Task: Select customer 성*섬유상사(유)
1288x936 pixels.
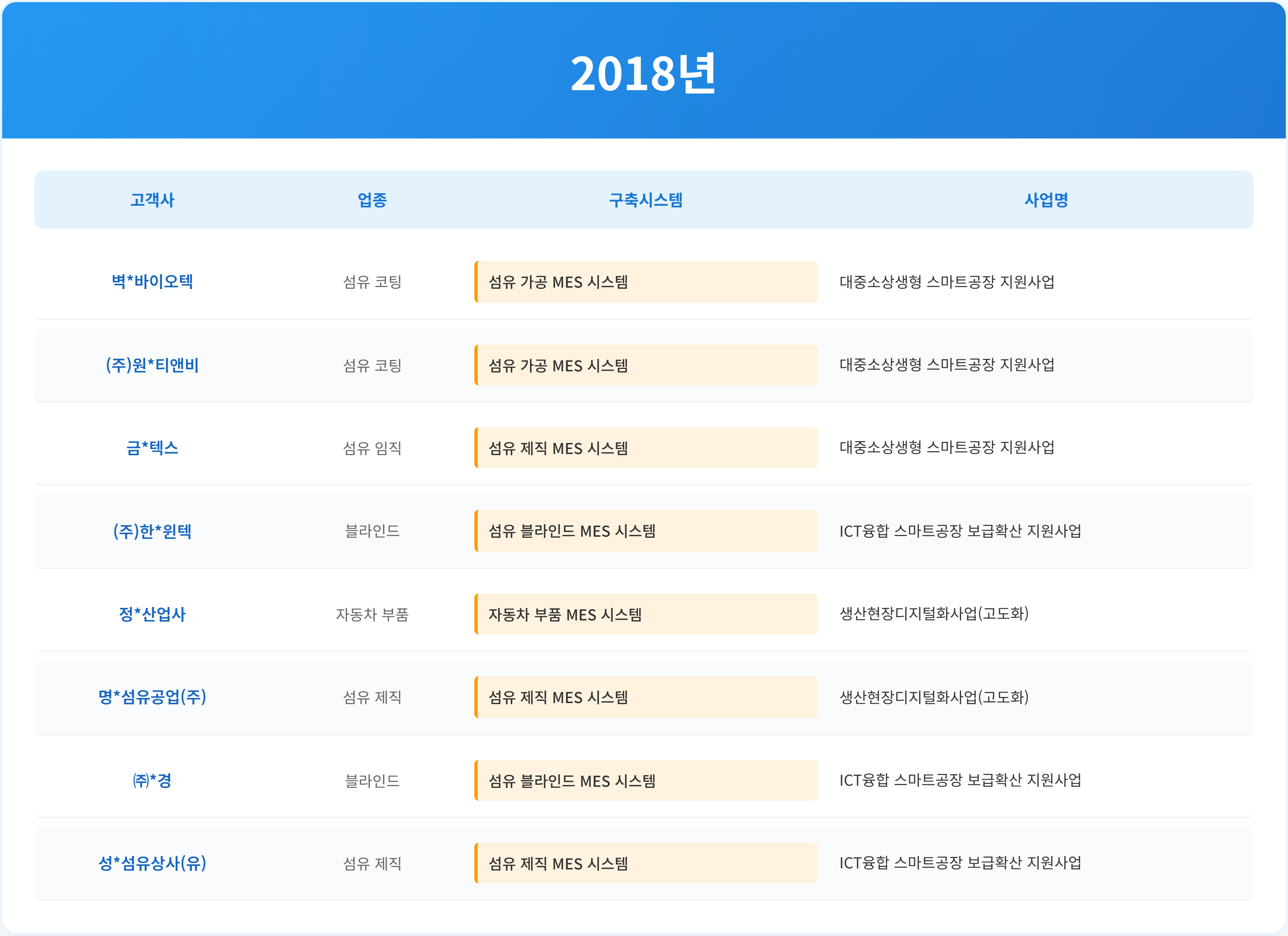Action: (152, 863)
